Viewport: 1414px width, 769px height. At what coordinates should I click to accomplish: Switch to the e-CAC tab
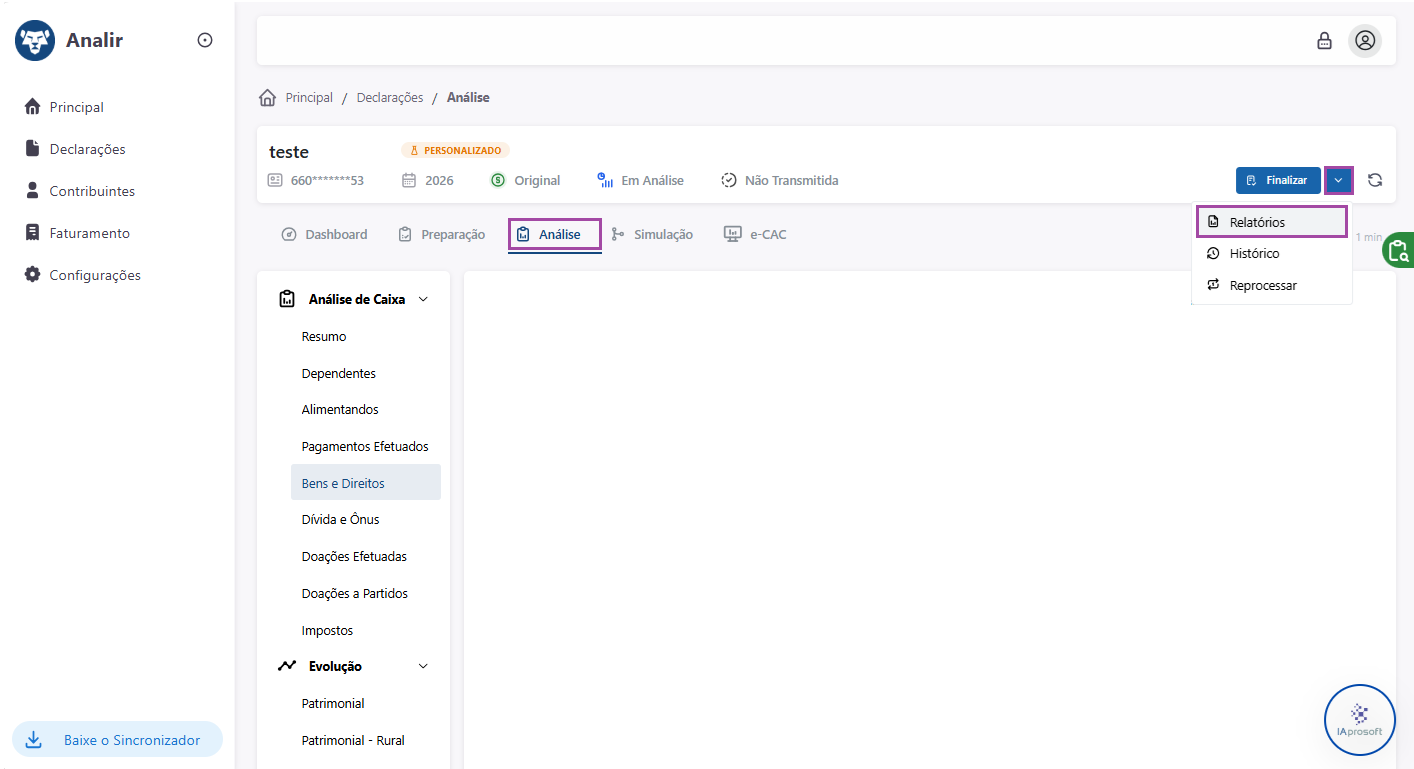[x=755, y=234]
